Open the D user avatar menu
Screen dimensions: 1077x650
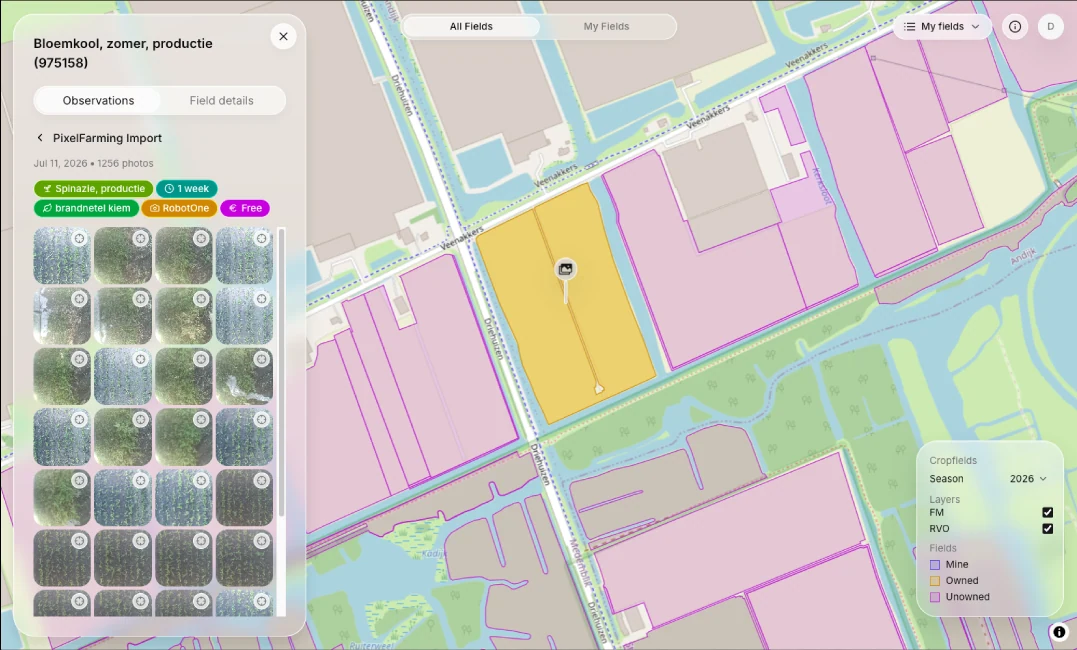[1050, 27]
